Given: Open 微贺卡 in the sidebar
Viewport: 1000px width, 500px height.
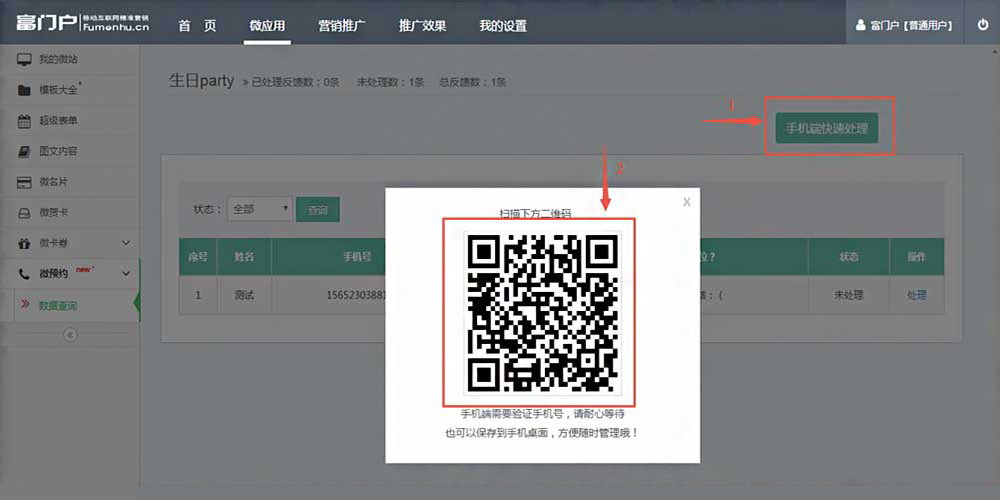Looking at the screenshot, I should click(54, 212).
